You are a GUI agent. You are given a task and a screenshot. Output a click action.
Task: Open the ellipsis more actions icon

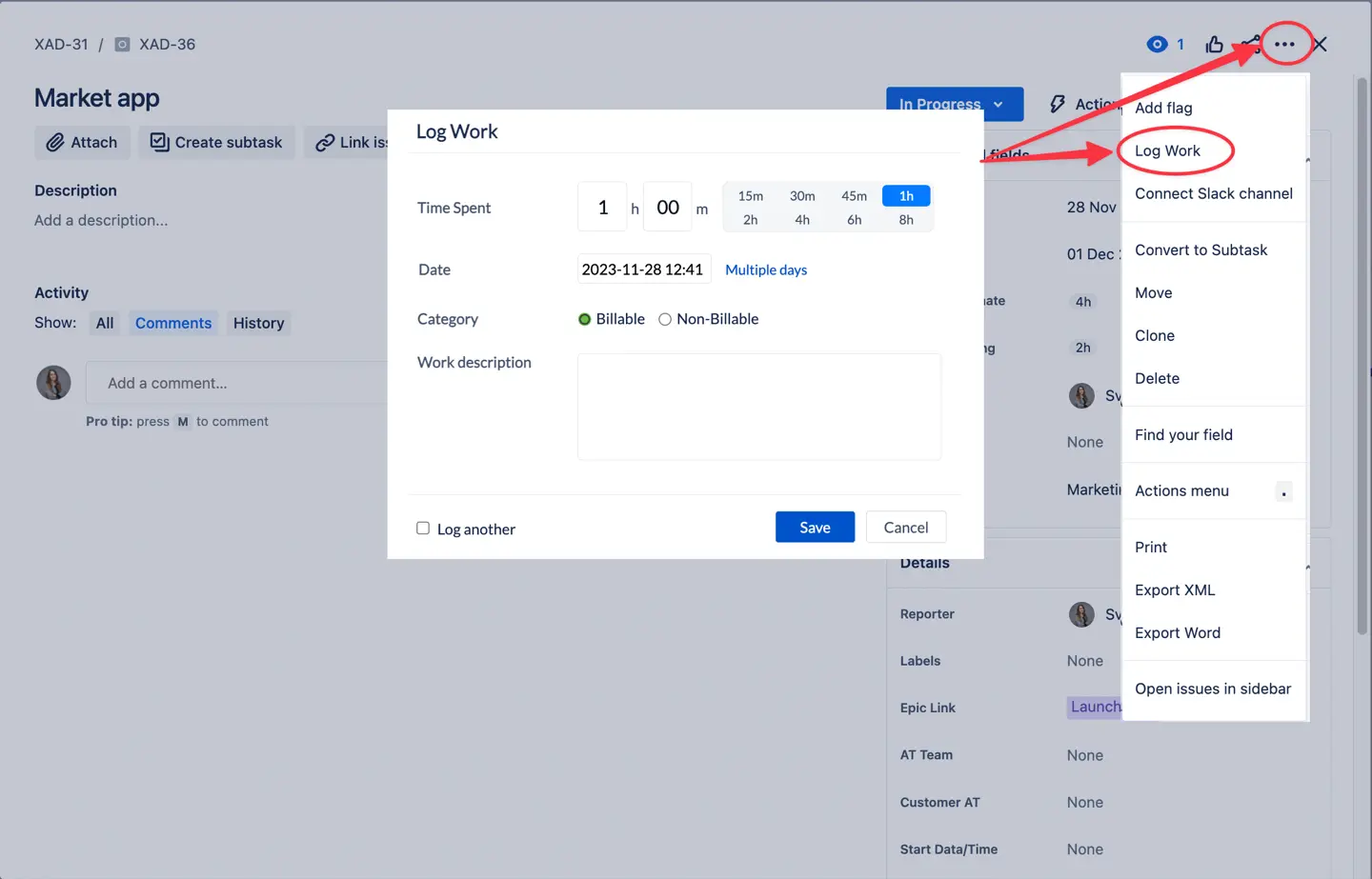point(1285,44)
